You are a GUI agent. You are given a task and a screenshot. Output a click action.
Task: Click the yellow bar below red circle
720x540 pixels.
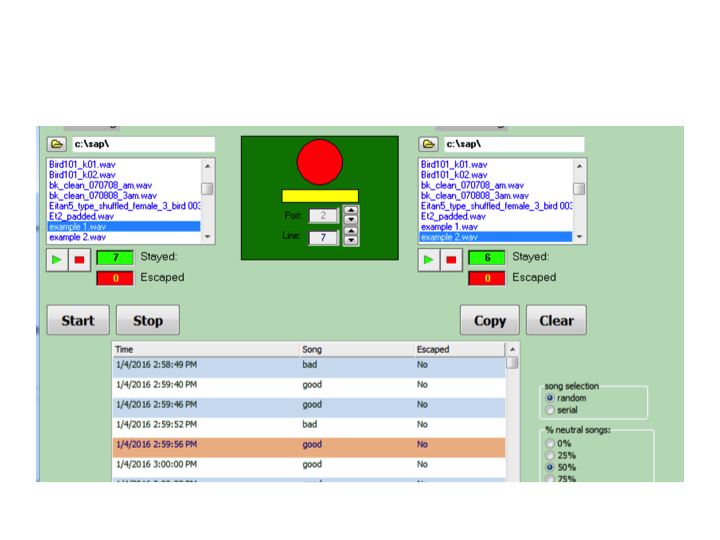(x=320, y=196)
